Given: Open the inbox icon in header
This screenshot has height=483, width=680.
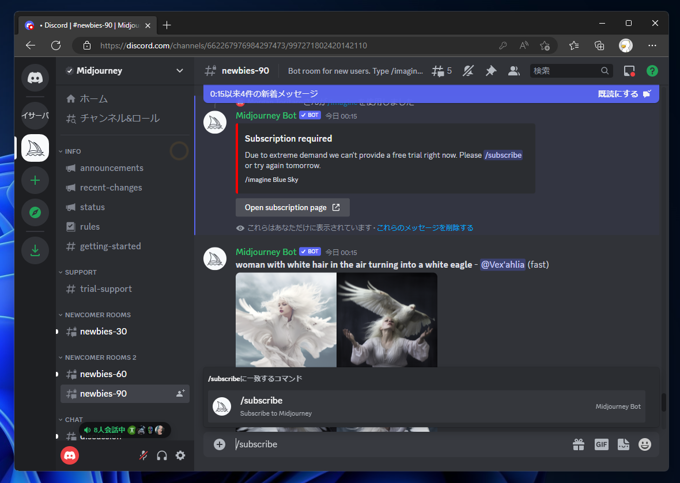Looking at the screenshot, I should pyautogui.click(x=629, y=71).
